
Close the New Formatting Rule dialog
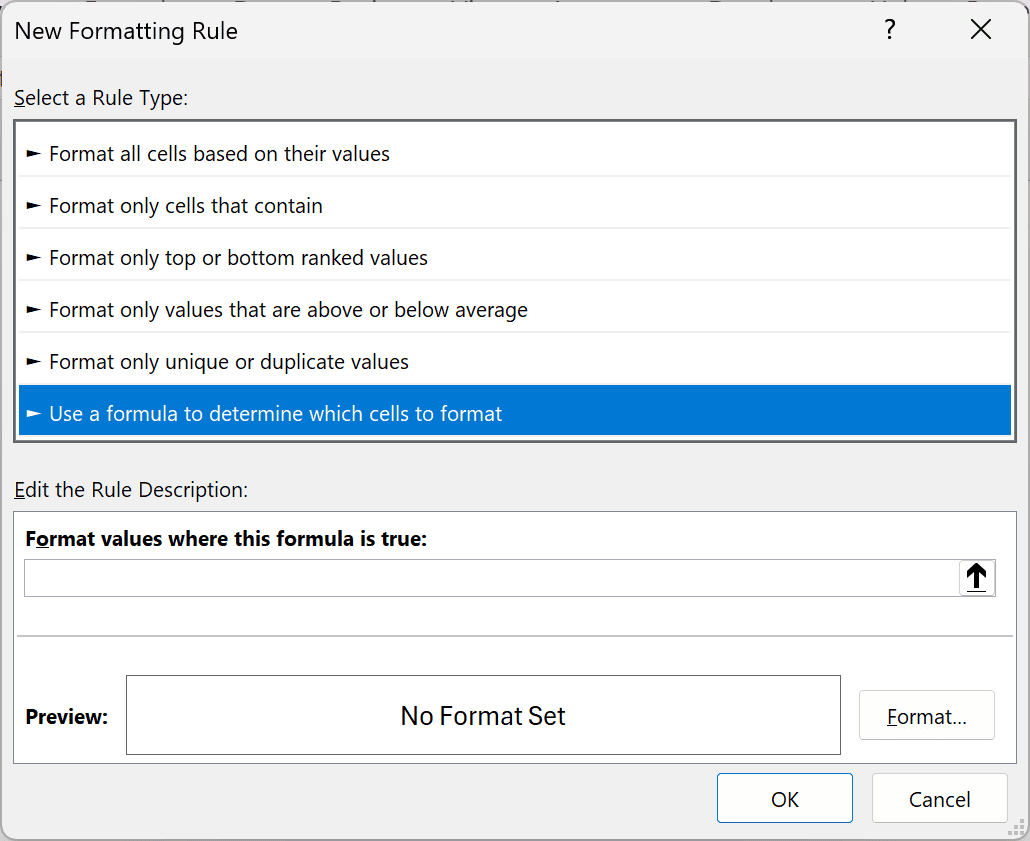coord(981,30)
